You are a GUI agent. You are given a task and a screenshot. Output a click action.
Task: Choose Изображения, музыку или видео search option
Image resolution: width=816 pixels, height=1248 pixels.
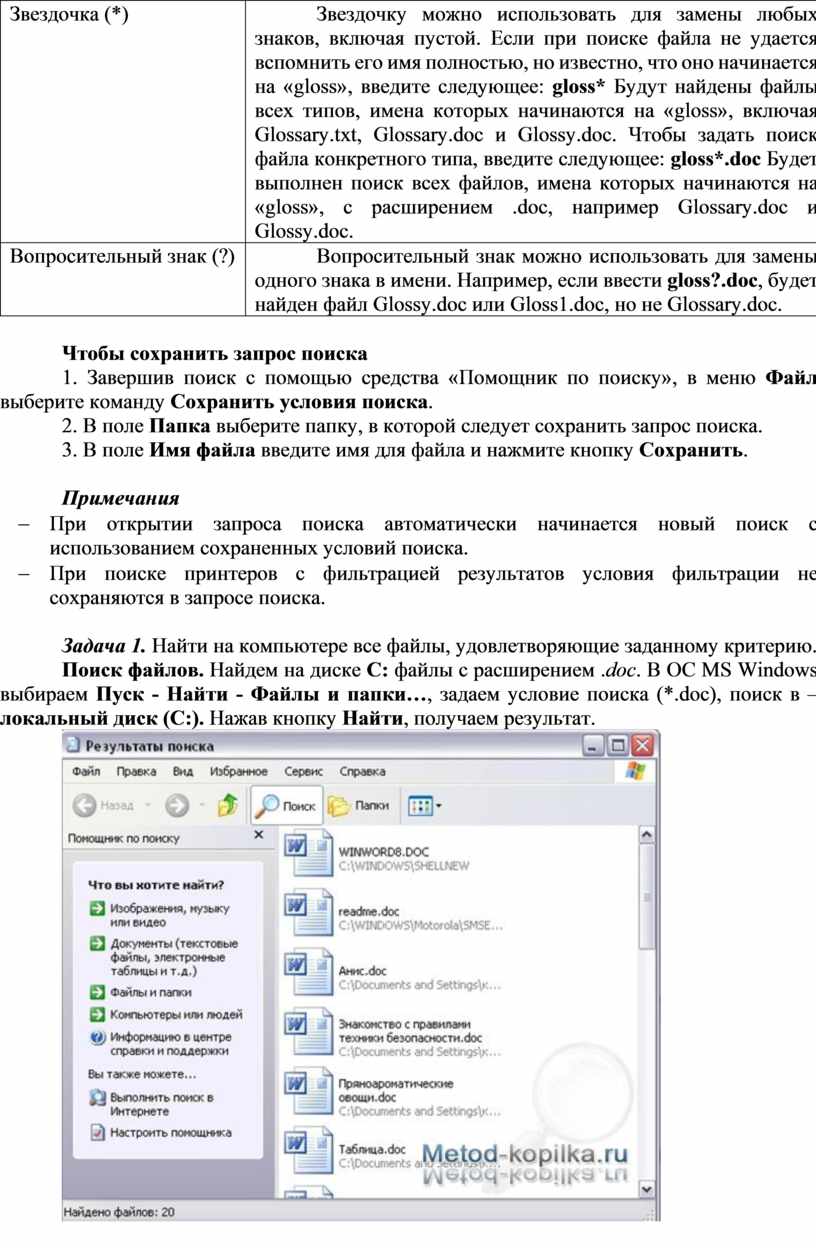[158, 915]
